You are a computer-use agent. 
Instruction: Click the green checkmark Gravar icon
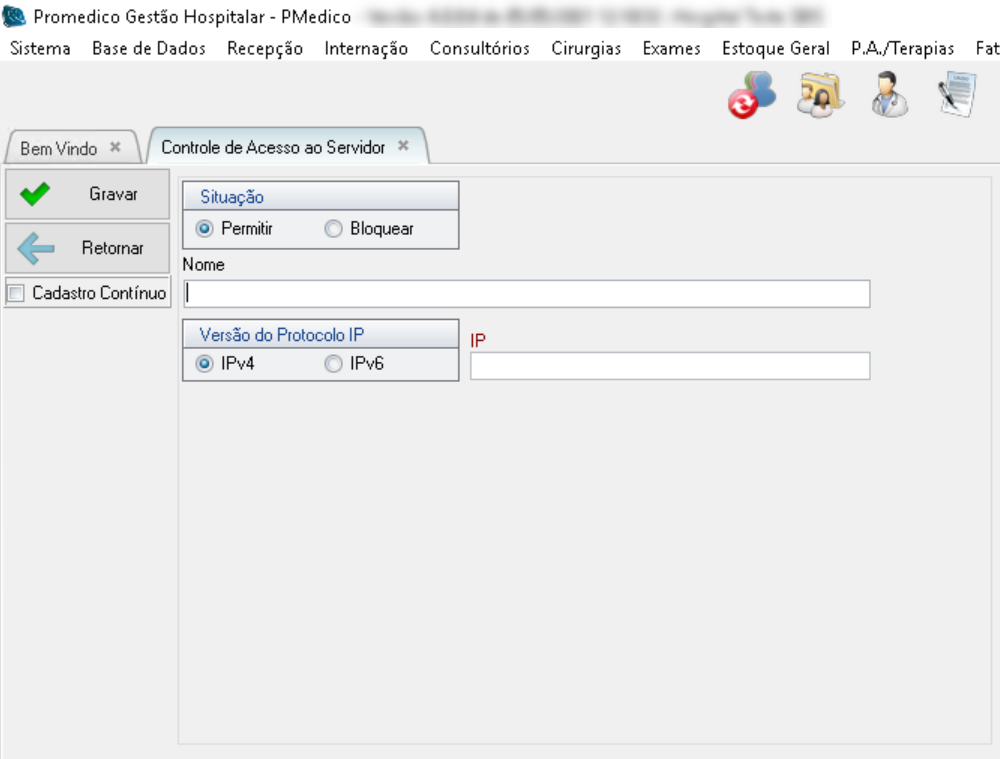tap(35, 194)
